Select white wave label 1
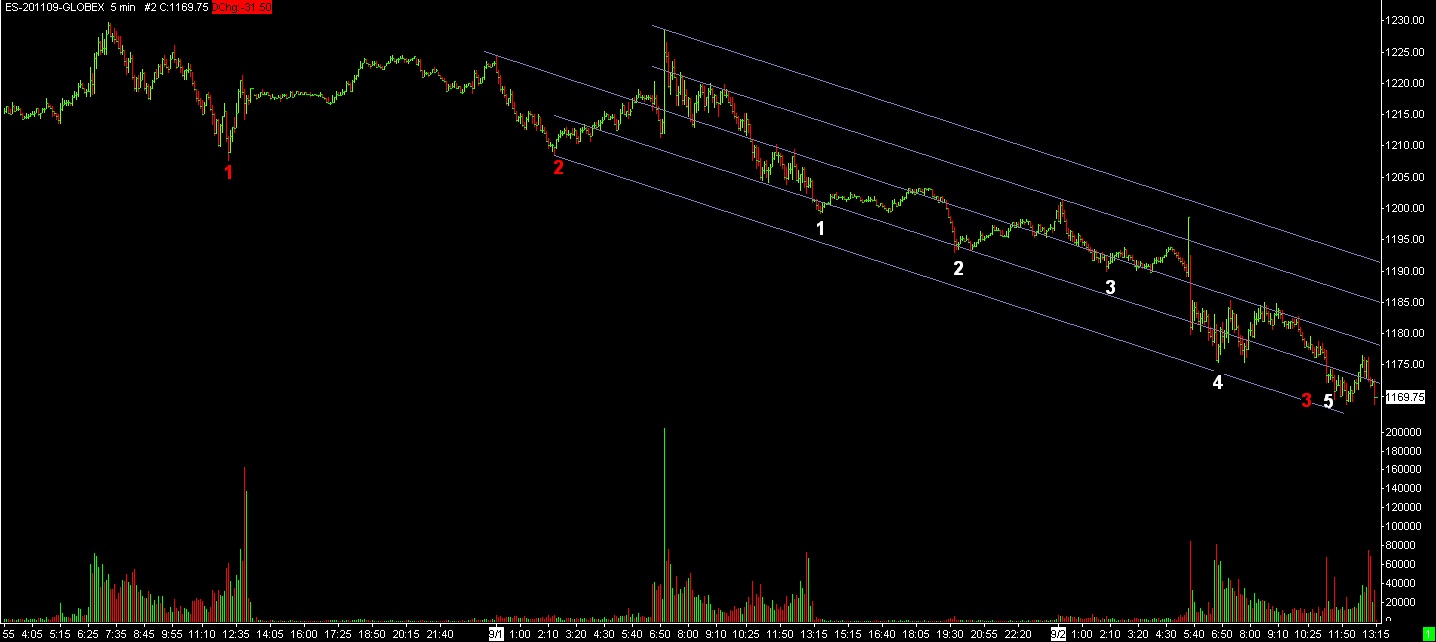The image size is (1436, 642). pyautogui.click(x=820, y=228)
